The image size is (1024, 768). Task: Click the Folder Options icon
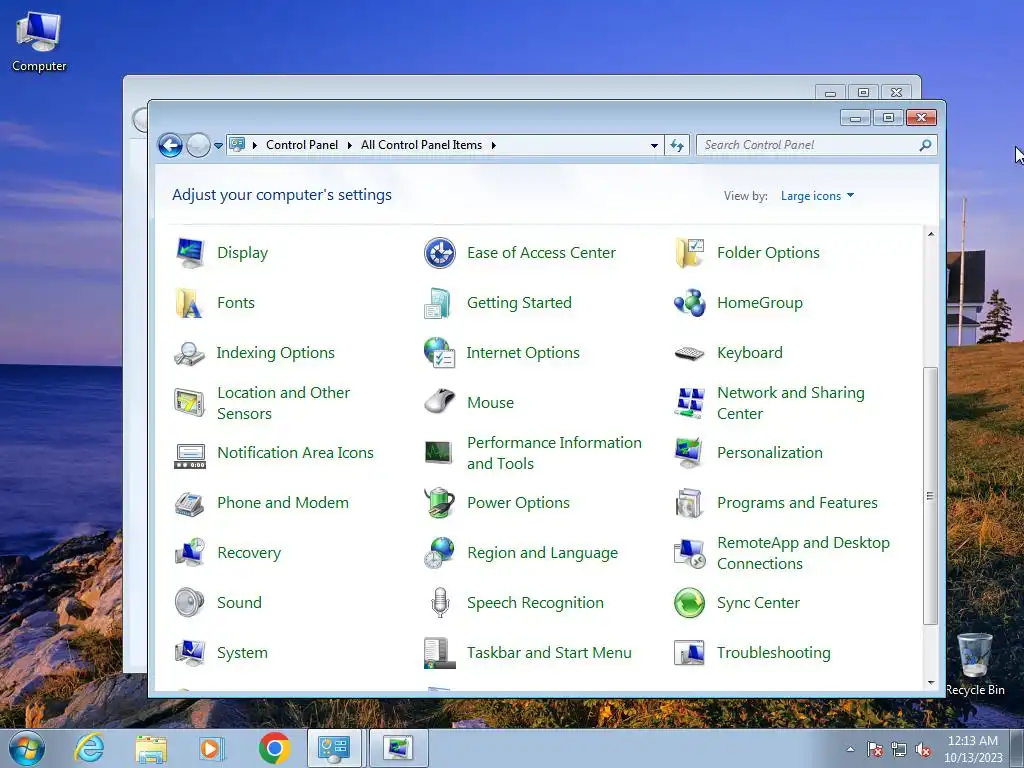690,253
